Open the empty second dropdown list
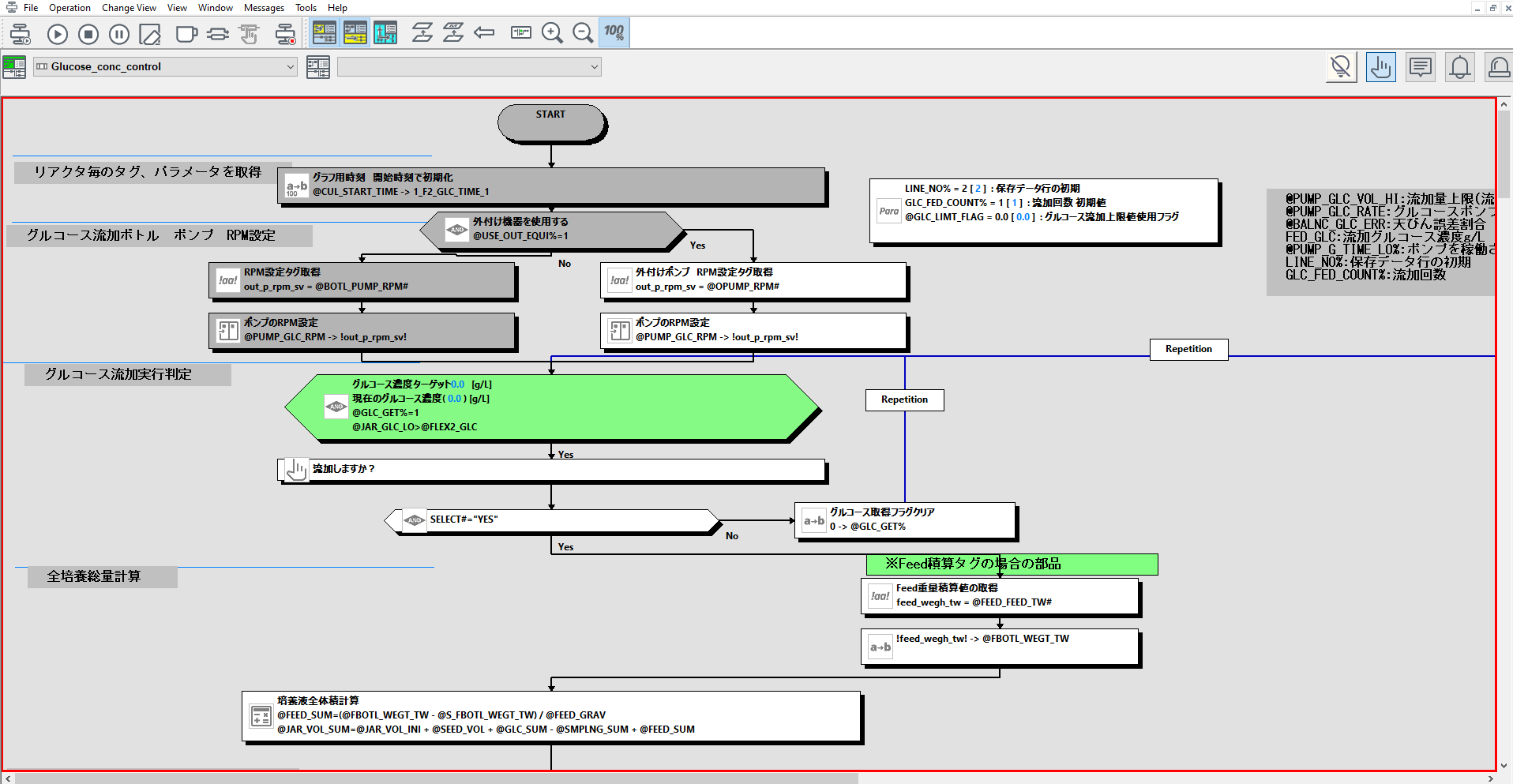 tap(469, 67)
